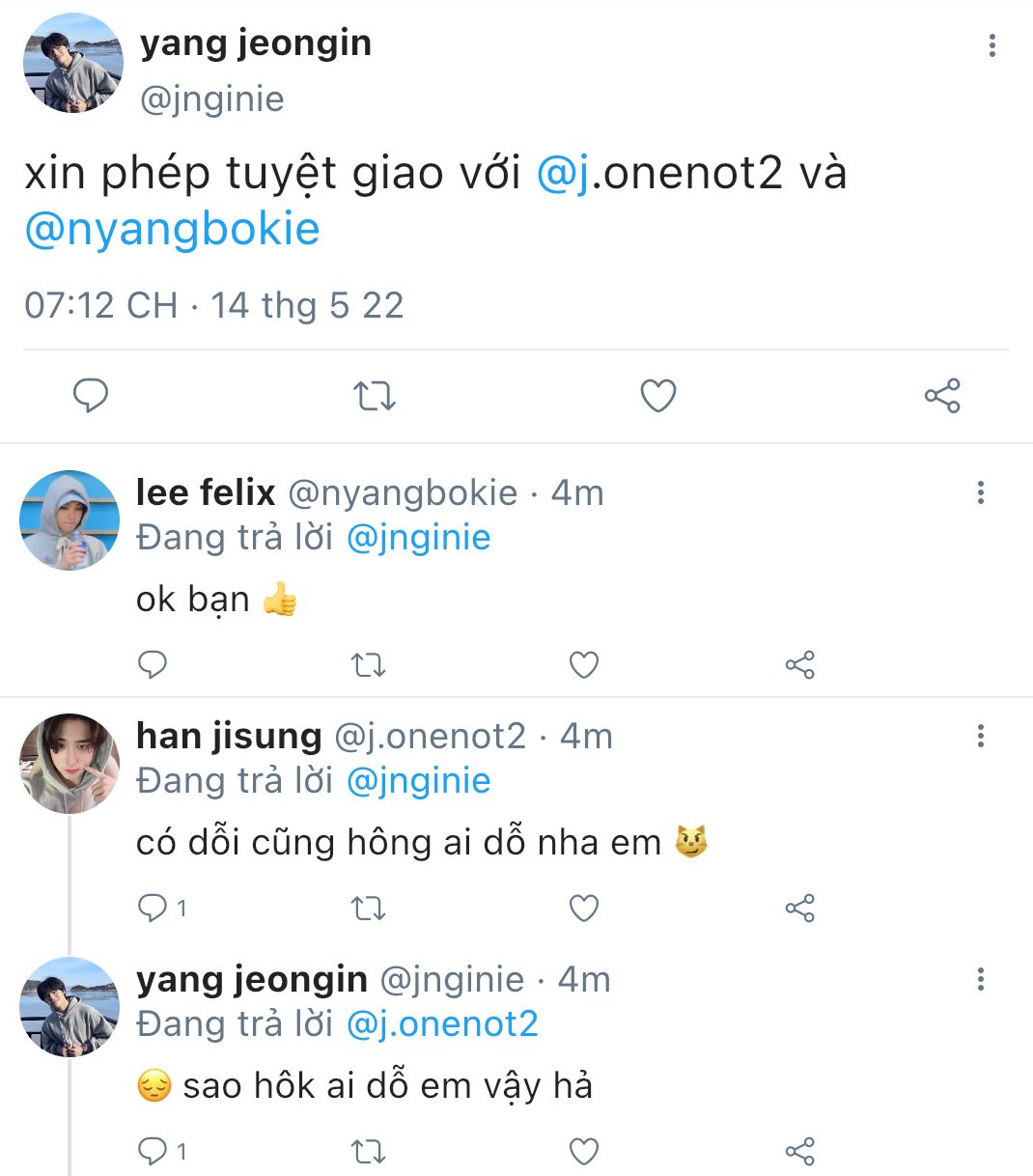Open more options for main tweet
This screenshot has width=1033, height=1176.
(x=991, y=45)
